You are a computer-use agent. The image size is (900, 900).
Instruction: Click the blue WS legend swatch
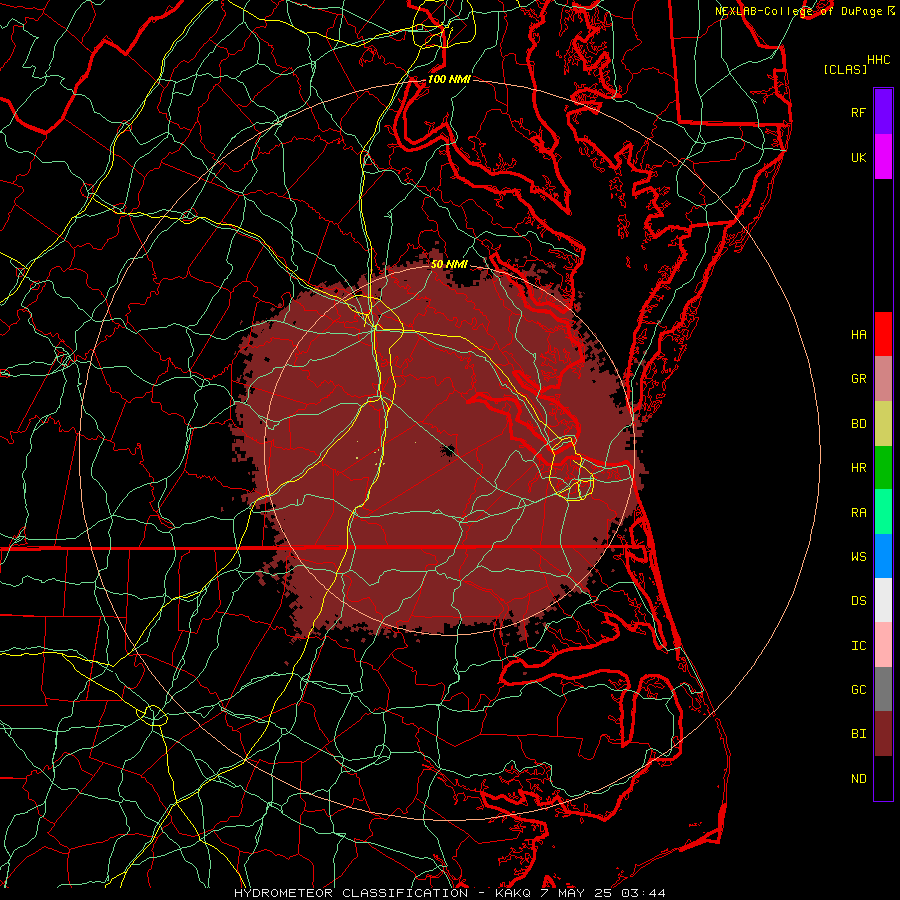tap(883, 556)
